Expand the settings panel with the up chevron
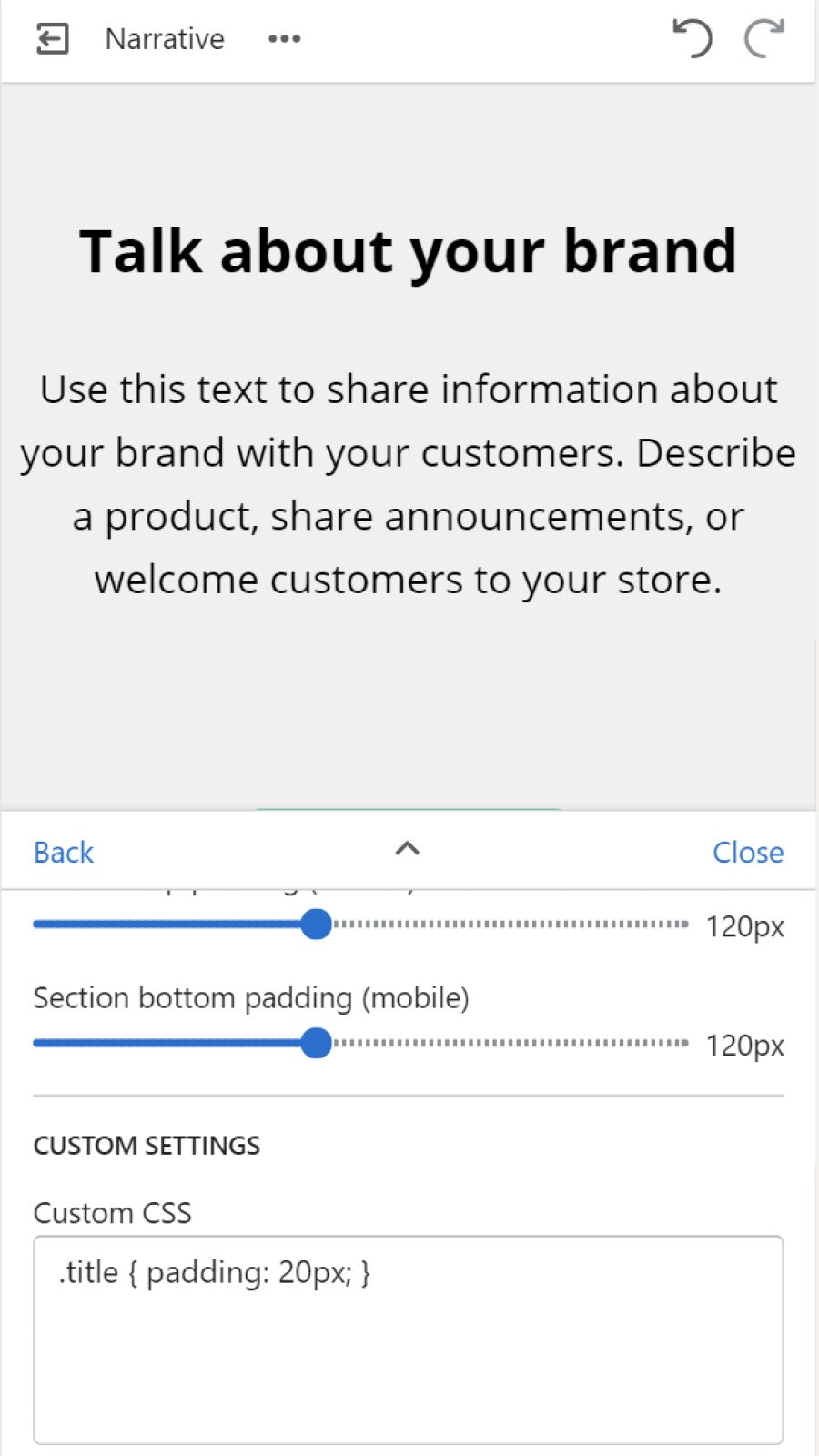Image resolution: width=819 pixels, height=1456 pixels. coord(407,849)
